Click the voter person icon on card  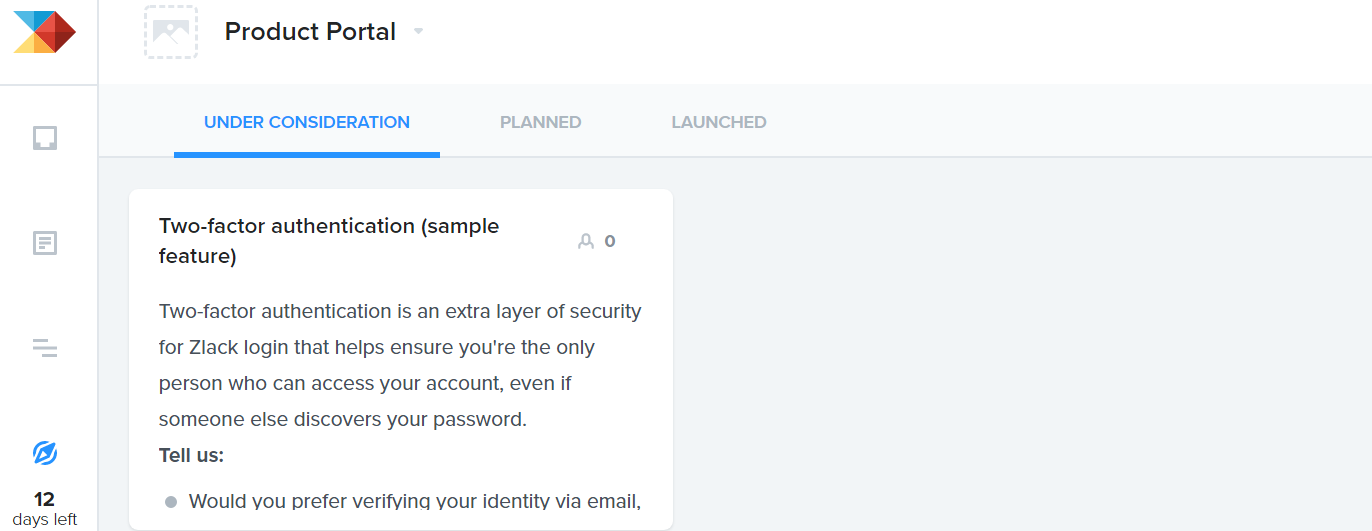(586, 241)
